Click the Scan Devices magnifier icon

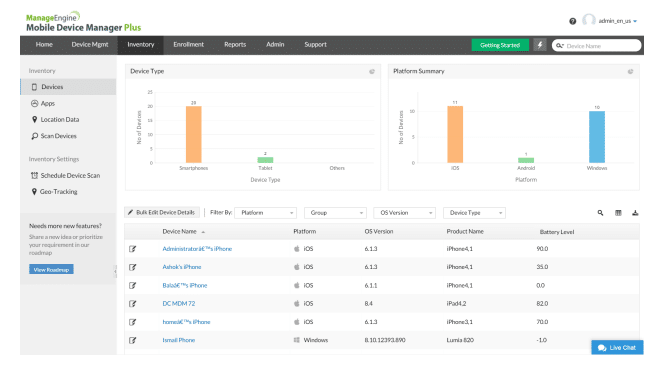click(x=34, y=136)
